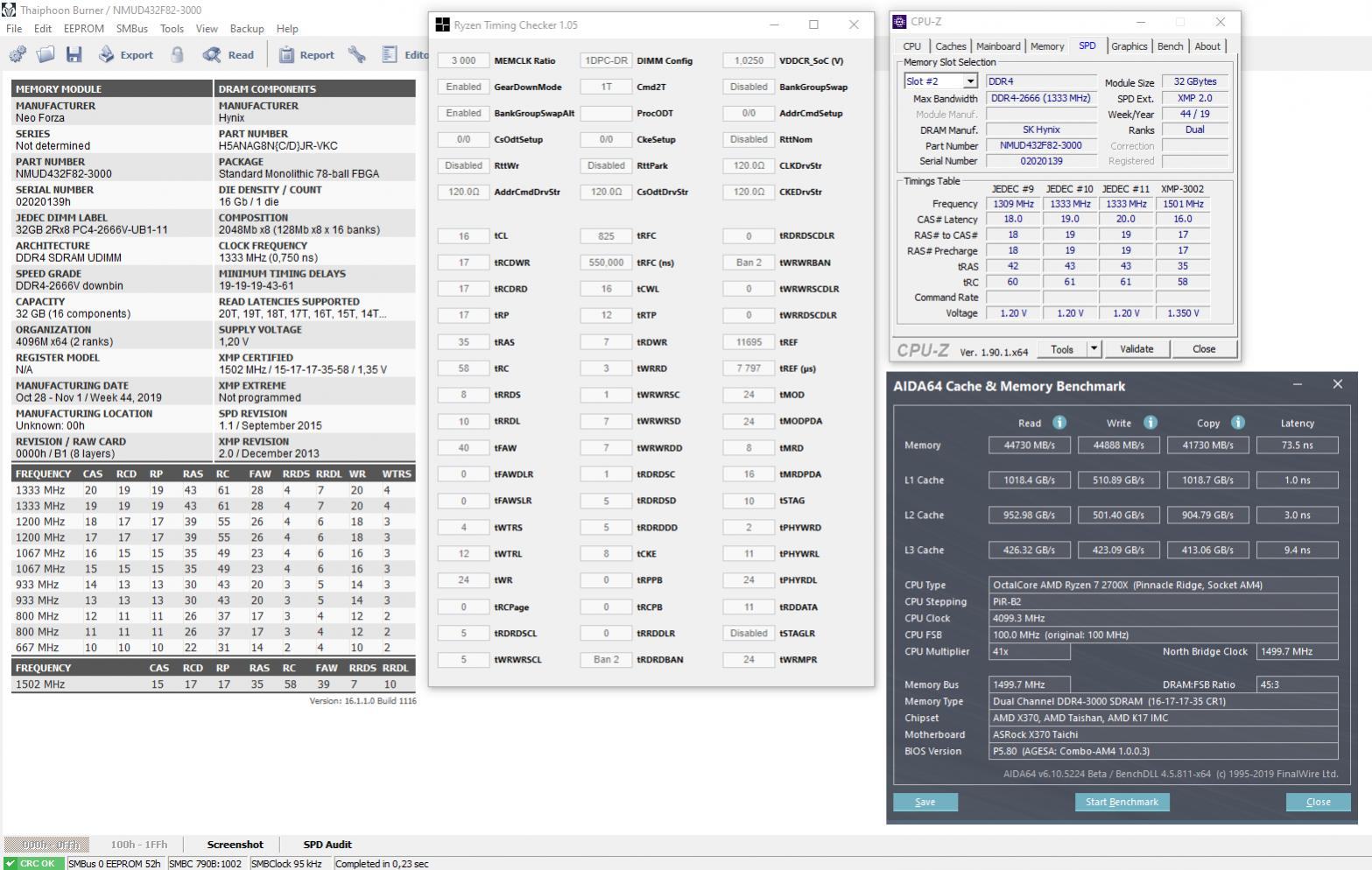Click Start Benchmark in AIDA64
Viewport: 1372px width, 870px height.
1122,802
